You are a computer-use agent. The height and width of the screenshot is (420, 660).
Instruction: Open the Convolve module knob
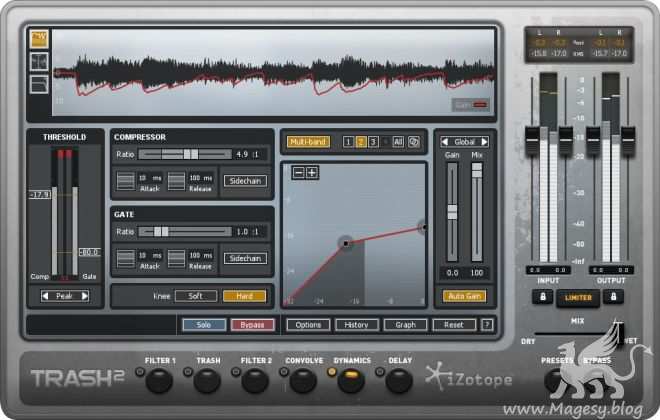(303, 381)
